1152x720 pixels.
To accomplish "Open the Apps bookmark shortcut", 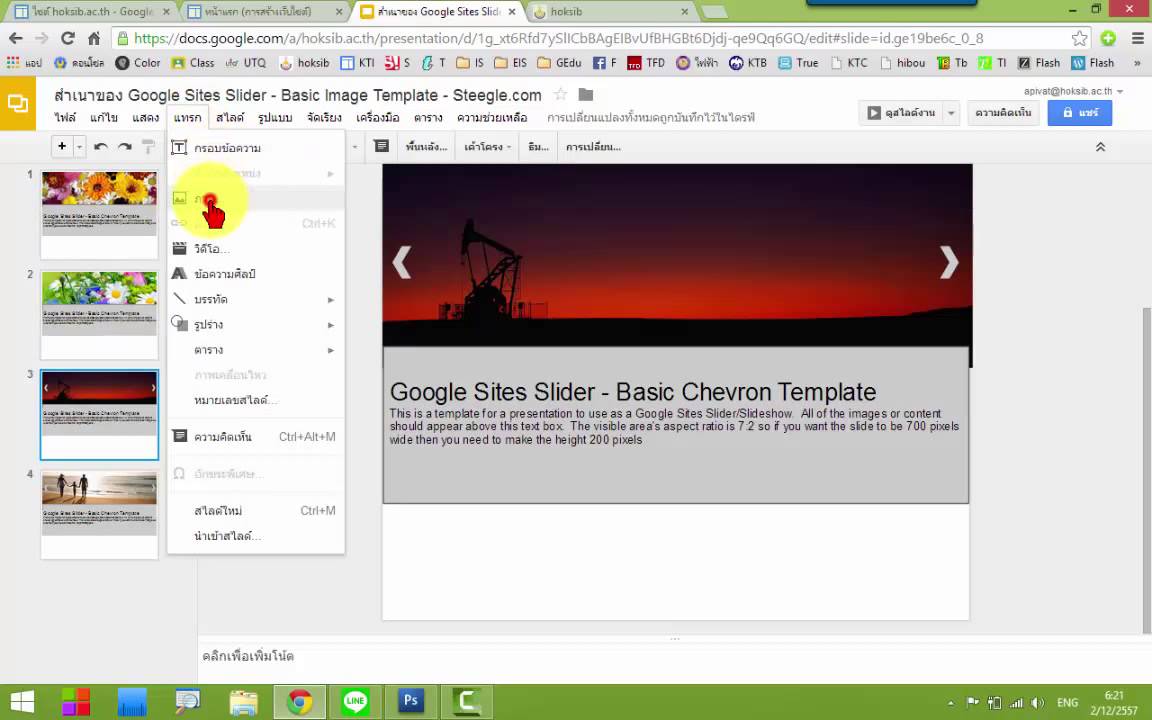I will click(24, 63).
